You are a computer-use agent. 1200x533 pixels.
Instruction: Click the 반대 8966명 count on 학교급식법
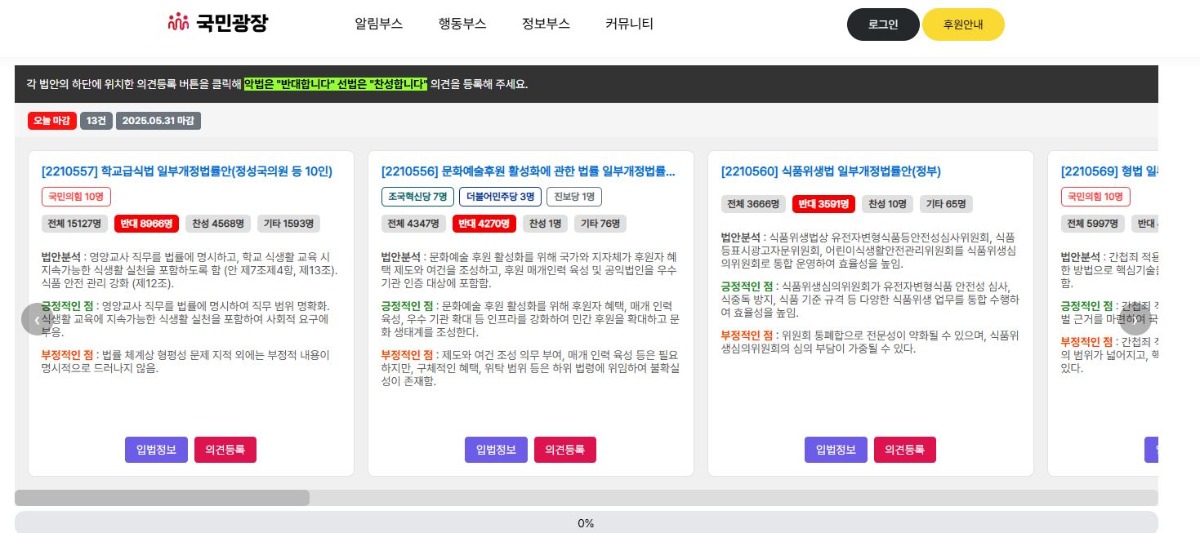[x=148, y=223]
